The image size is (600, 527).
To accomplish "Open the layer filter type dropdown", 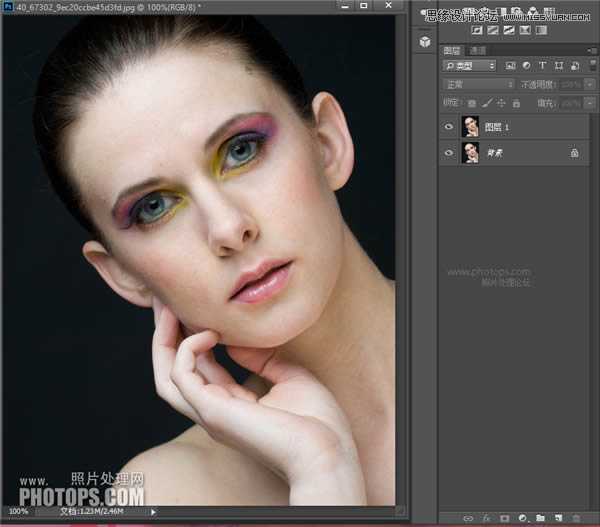I will (470, 66).
